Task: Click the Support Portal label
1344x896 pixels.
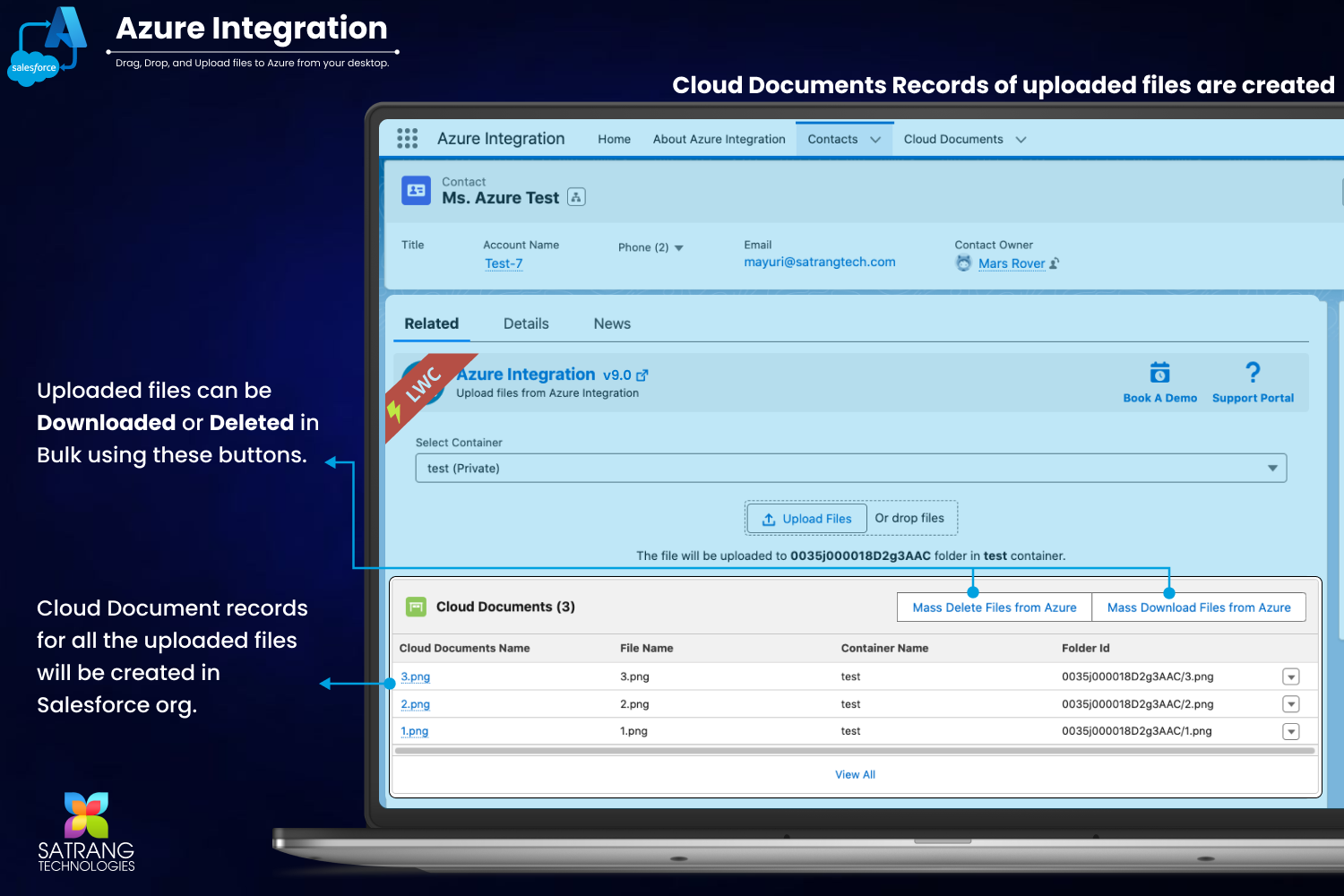Action: point(1253,398)
